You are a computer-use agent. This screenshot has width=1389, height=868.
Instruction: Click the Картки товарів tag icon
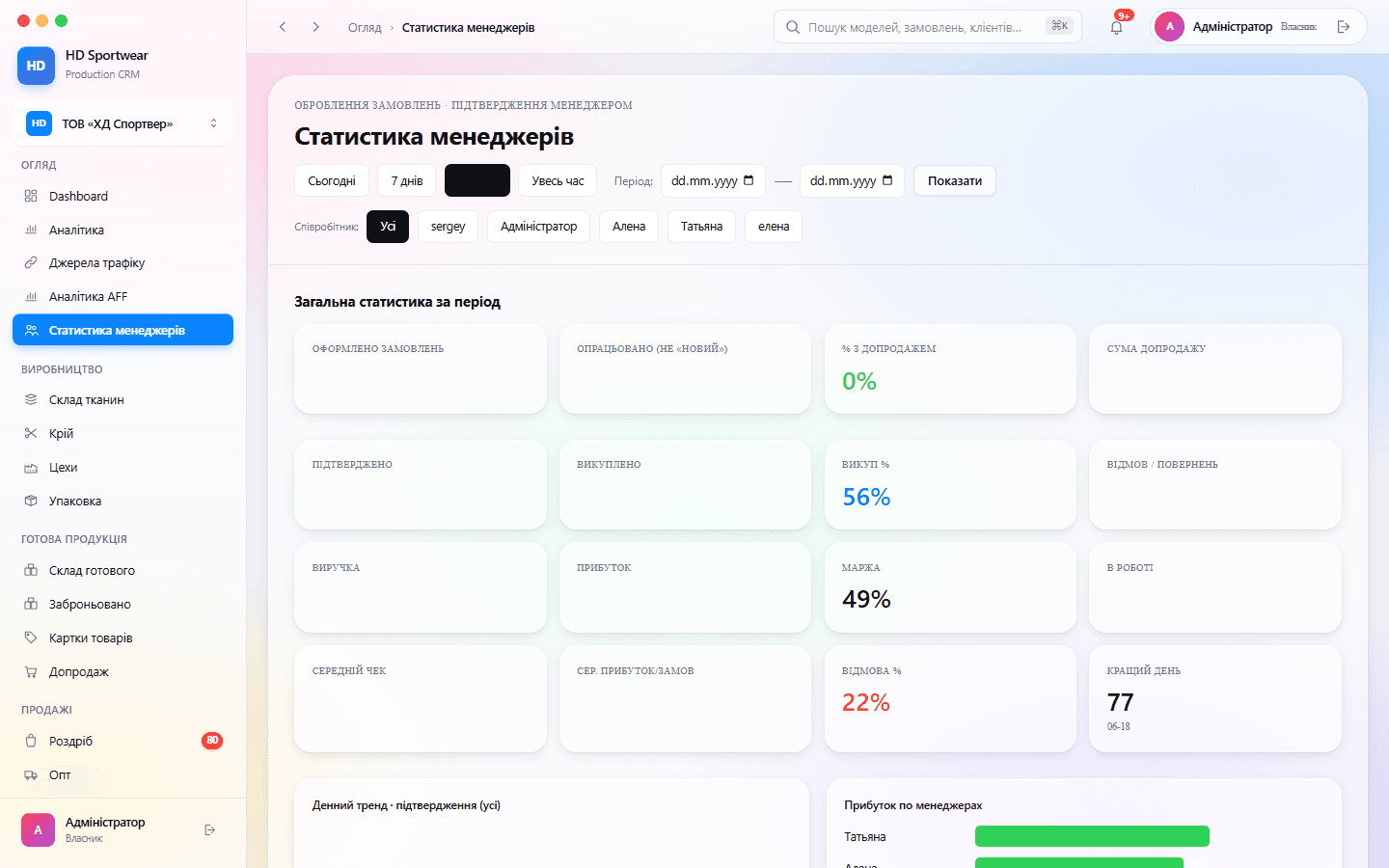[31, 637]
